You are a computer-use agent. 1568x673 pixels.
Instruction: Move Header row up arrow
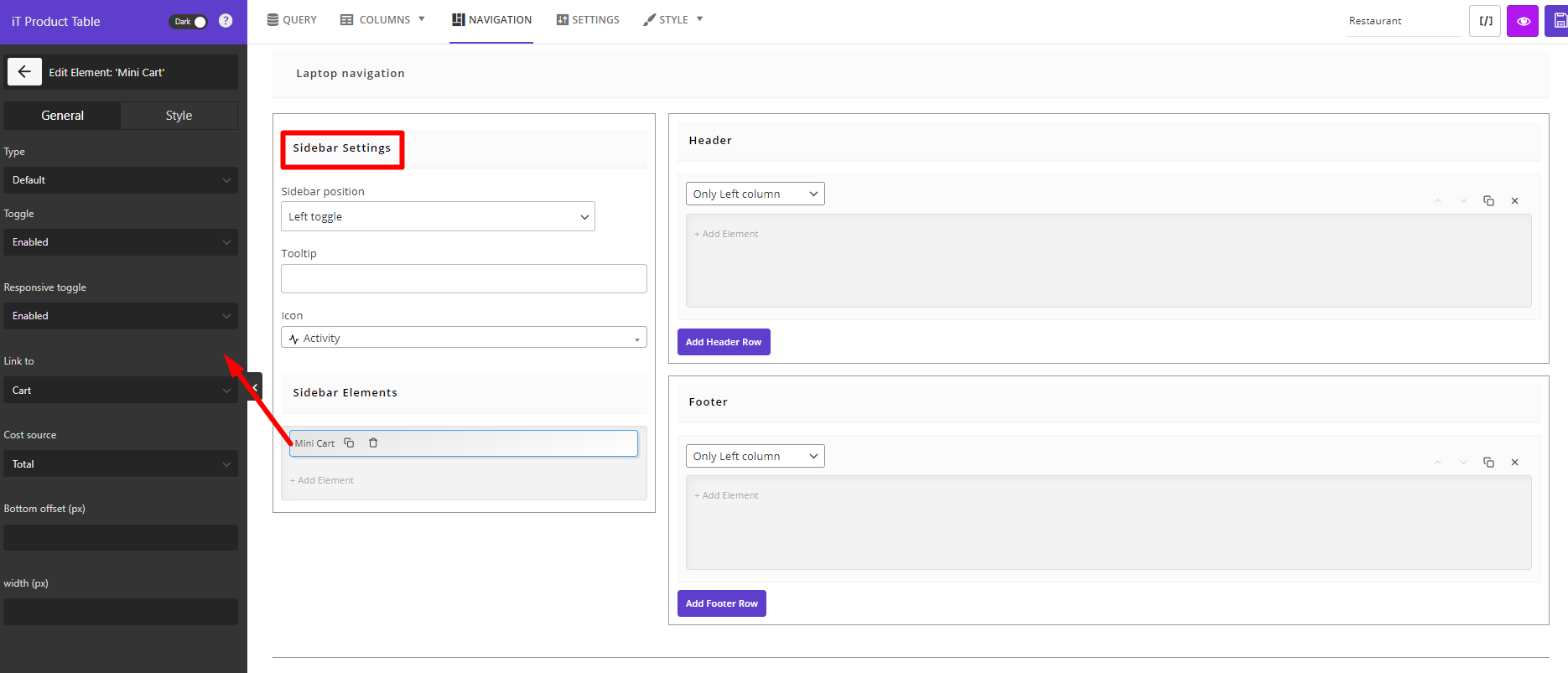click(x=1437, y=201)
